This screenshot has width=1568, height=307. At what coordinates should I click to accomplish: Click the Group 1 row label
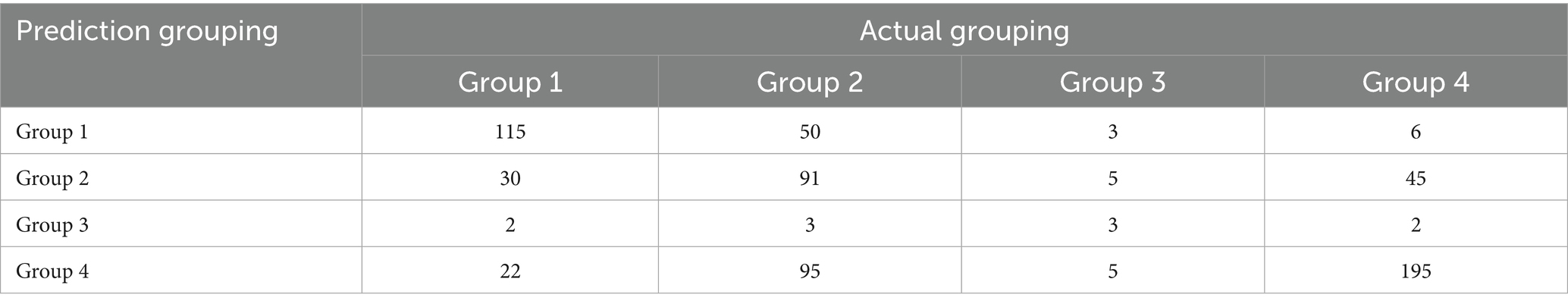(x=52, y=132)
